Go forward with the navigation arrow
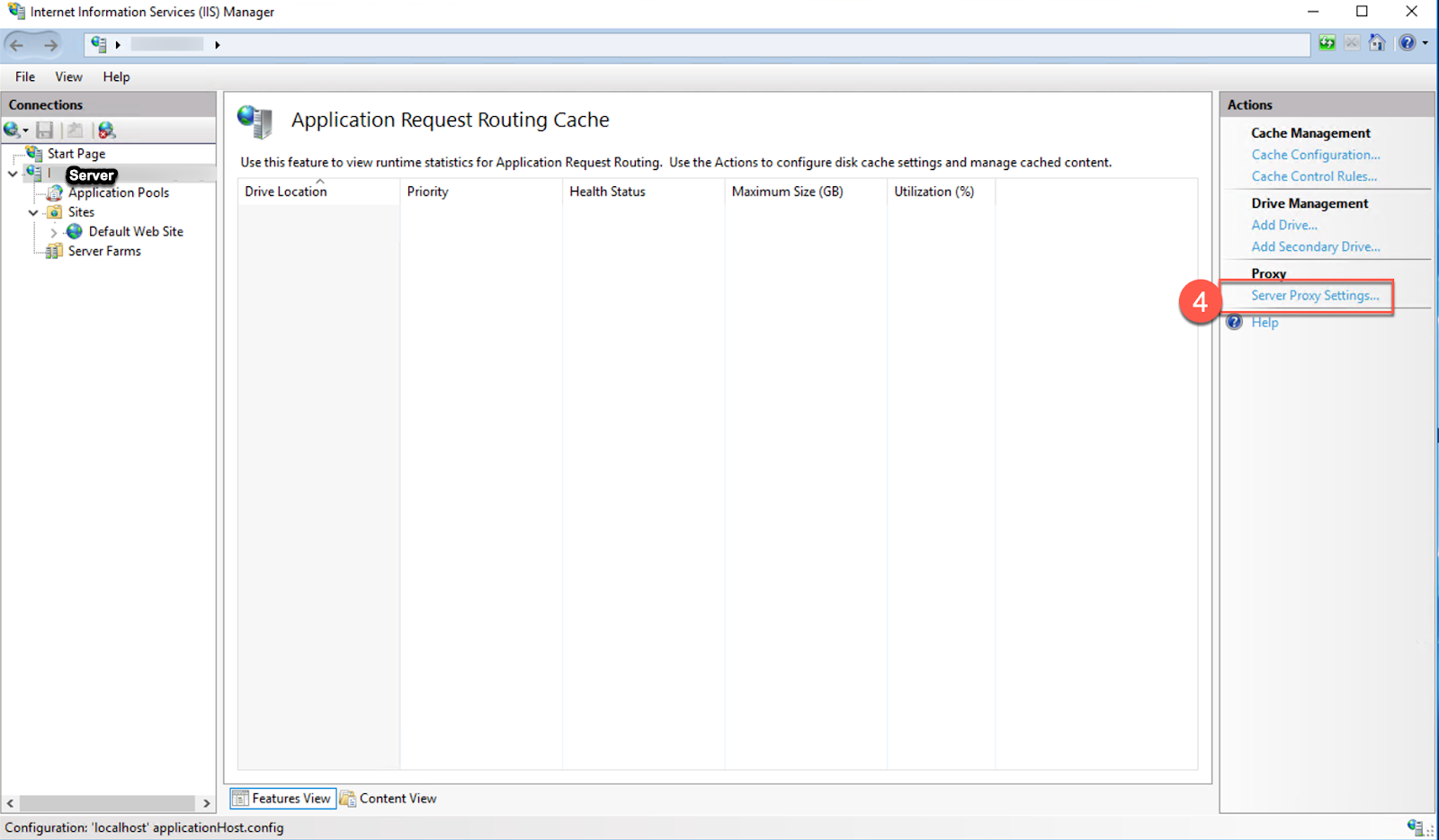This screenshot has height=840, width=1439. point(50,44)
